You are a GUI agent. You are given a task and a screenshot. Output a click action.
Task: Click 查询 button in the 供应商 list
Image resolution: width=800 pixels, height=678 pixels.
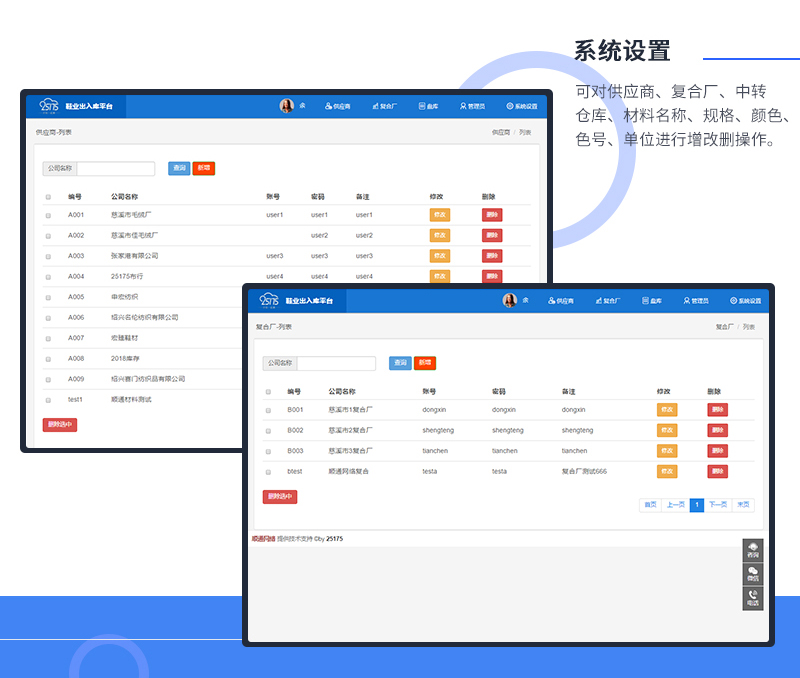click(x=179, y=168)
